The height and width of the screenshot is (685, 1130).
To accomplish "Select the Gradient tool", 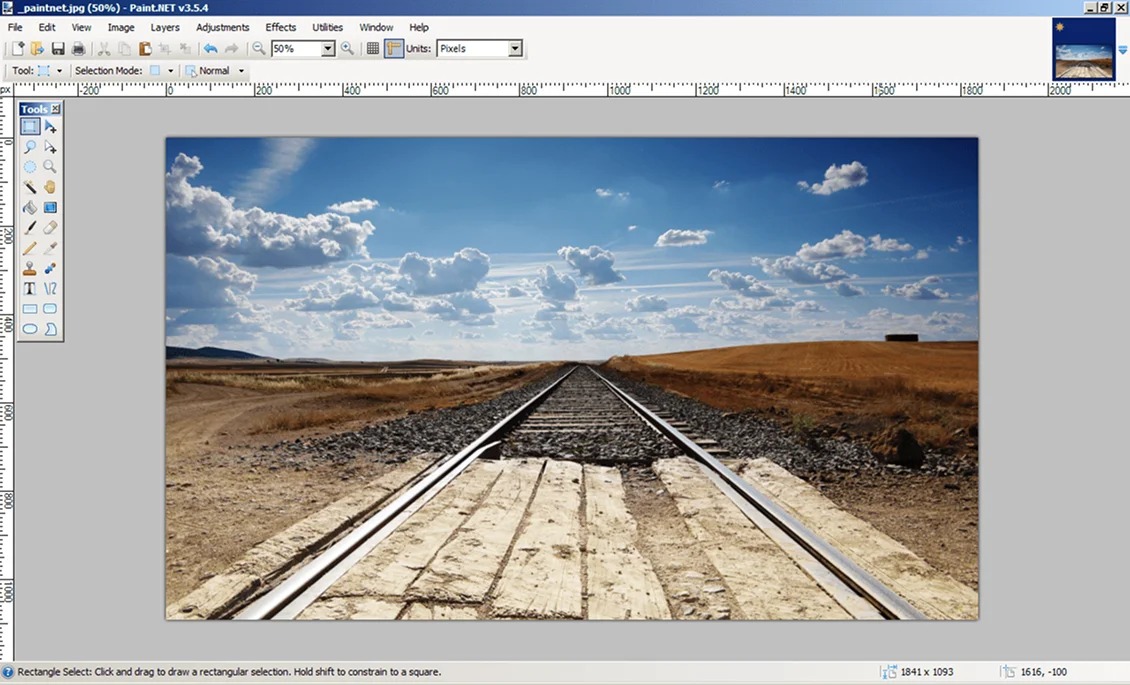I will (x=50, y=207).
